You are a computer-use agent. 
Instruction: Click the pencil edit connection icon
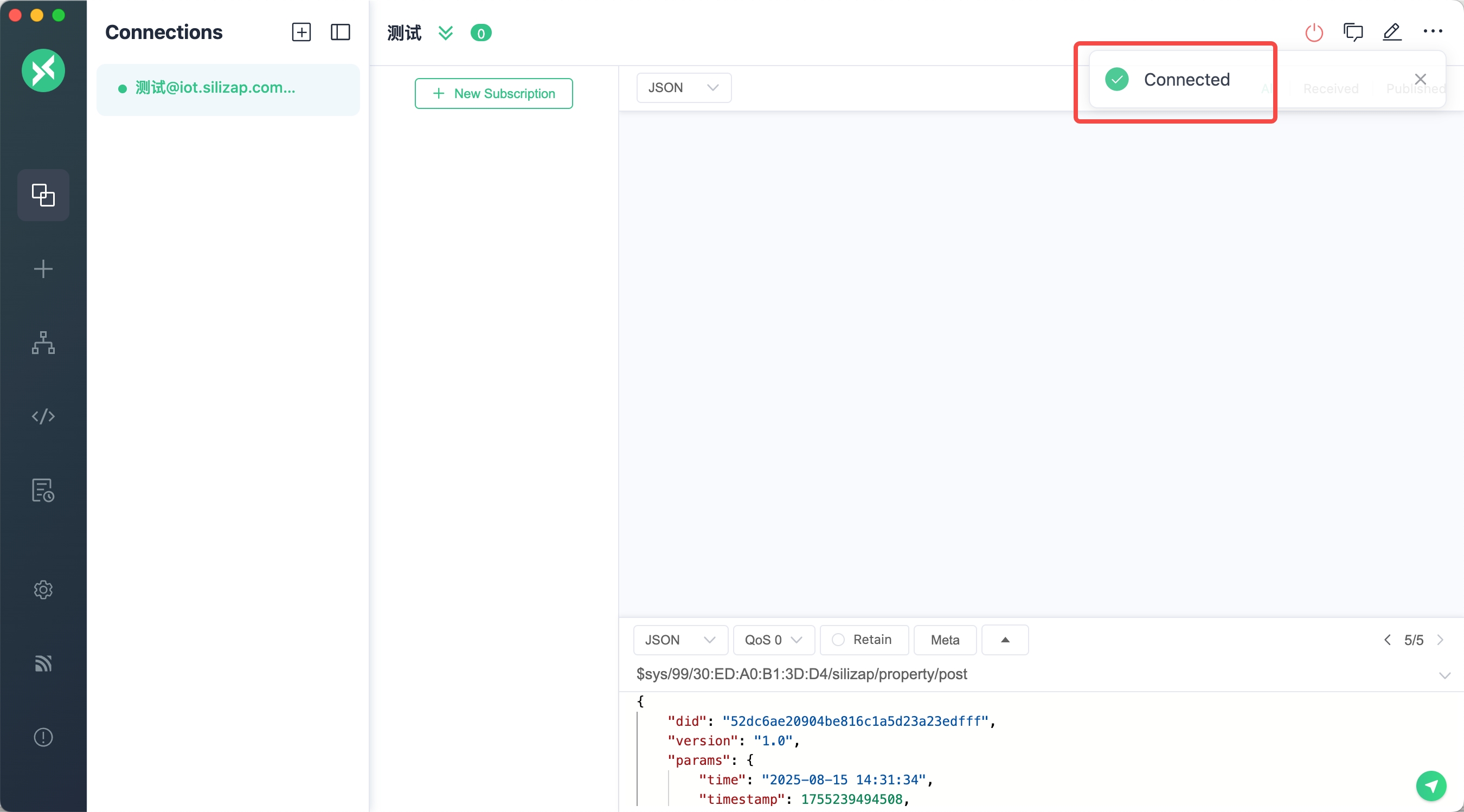click(x=1392, y=33)
